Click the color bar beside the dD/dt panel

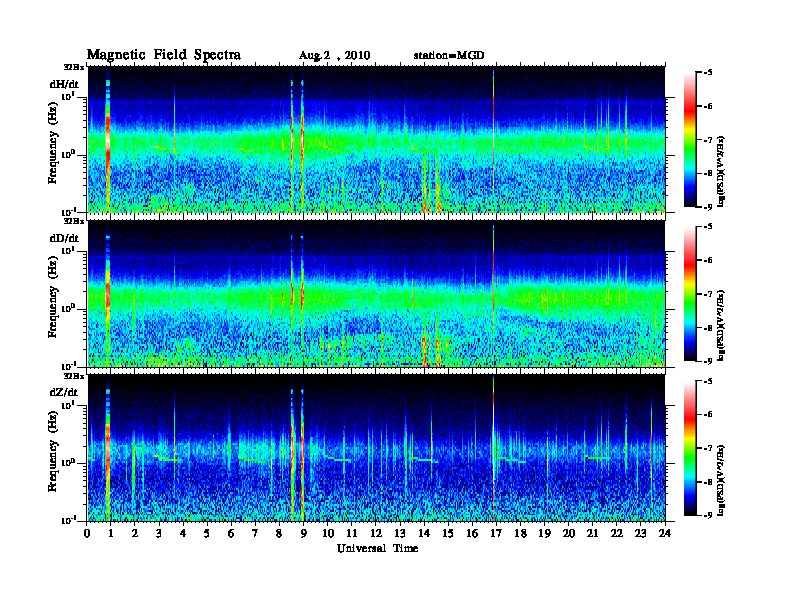690,294
